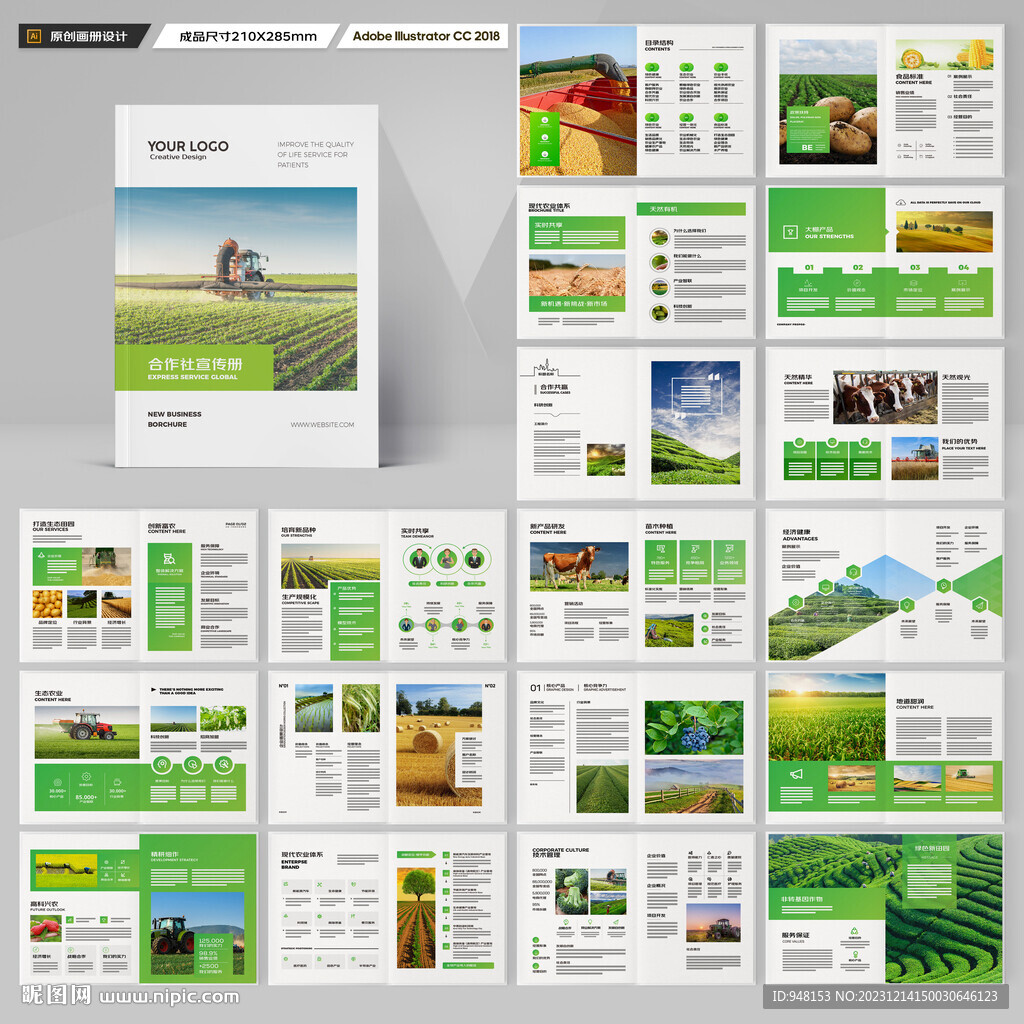Image resolution: width=1024 pixels, height=1024 pixels.
Task: Click the green 实时共享 box
Action: coord(577,232)
